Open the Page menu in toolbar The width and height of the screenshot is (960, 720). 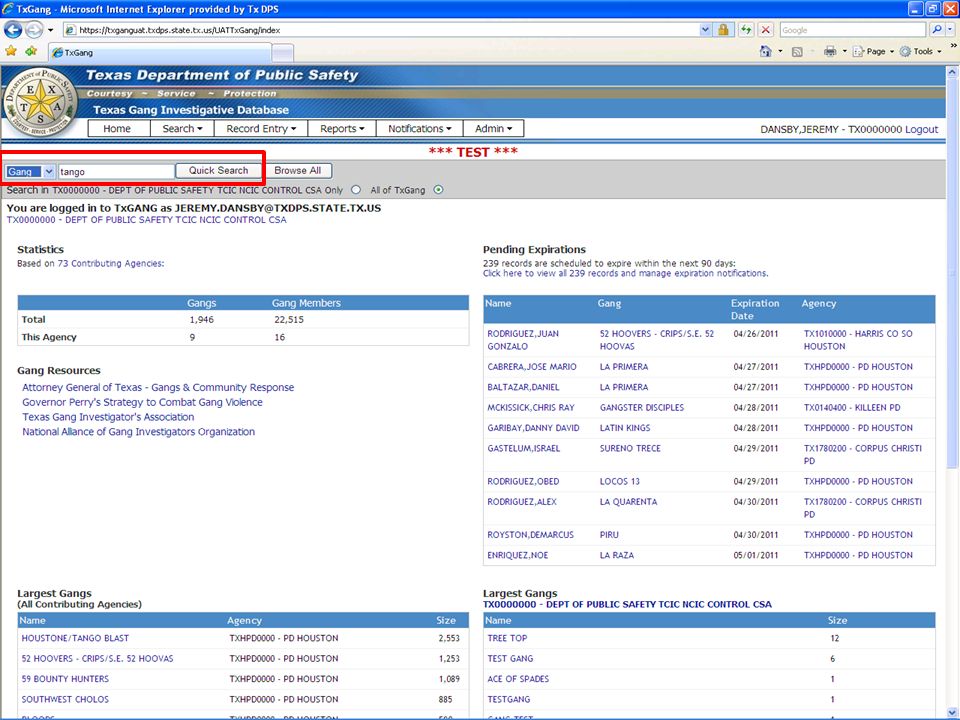[874, 51]
